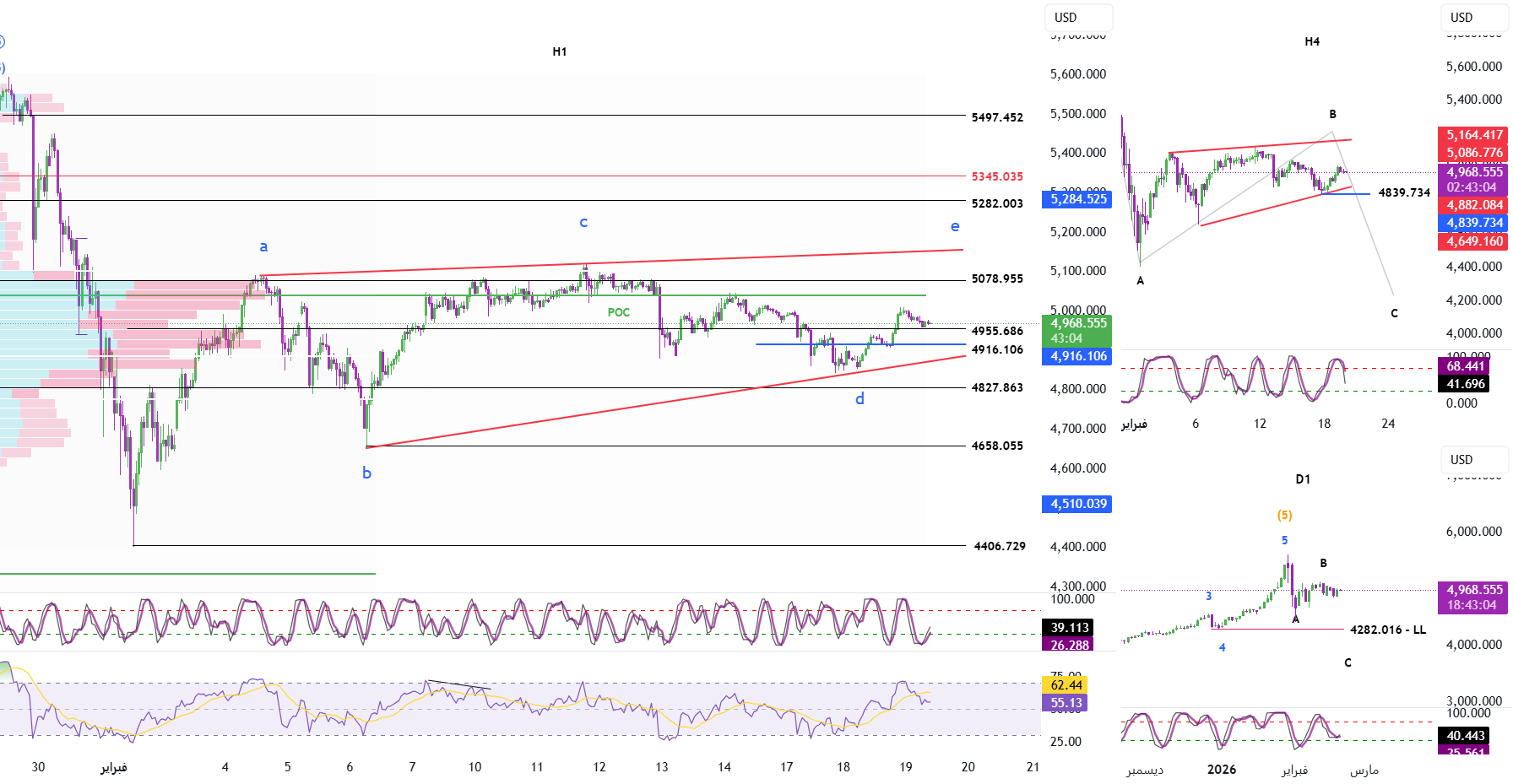Select the 4839.734 level text on H4

tap(1403, 192)
